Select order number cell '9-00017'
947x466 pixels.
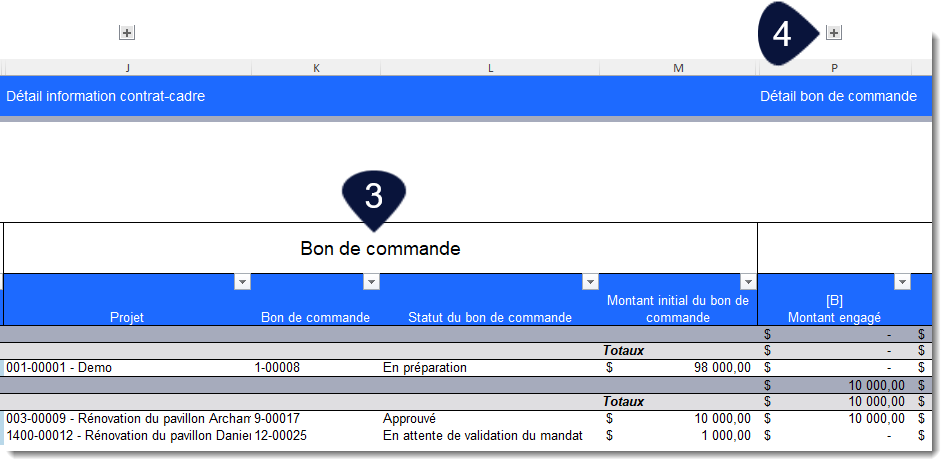[x=316, y=418]
